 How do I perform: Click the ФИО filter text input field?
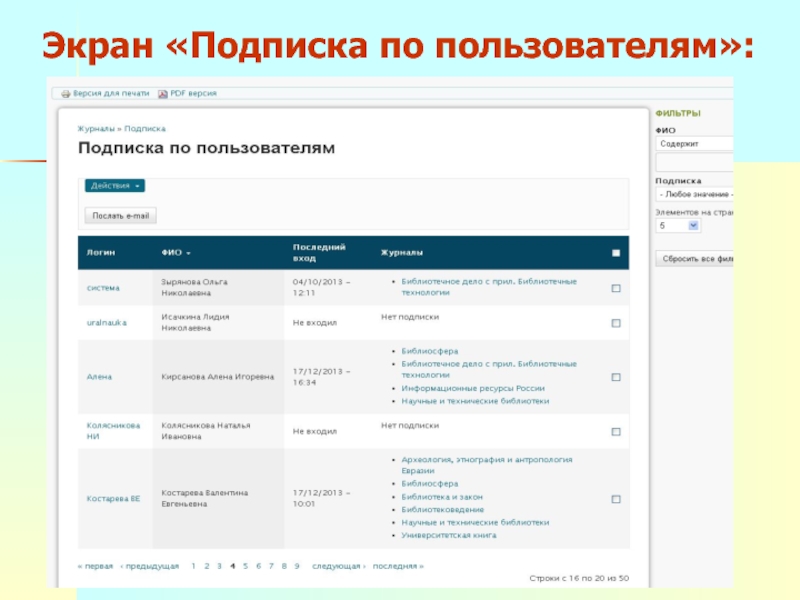[x=694, y=162]
